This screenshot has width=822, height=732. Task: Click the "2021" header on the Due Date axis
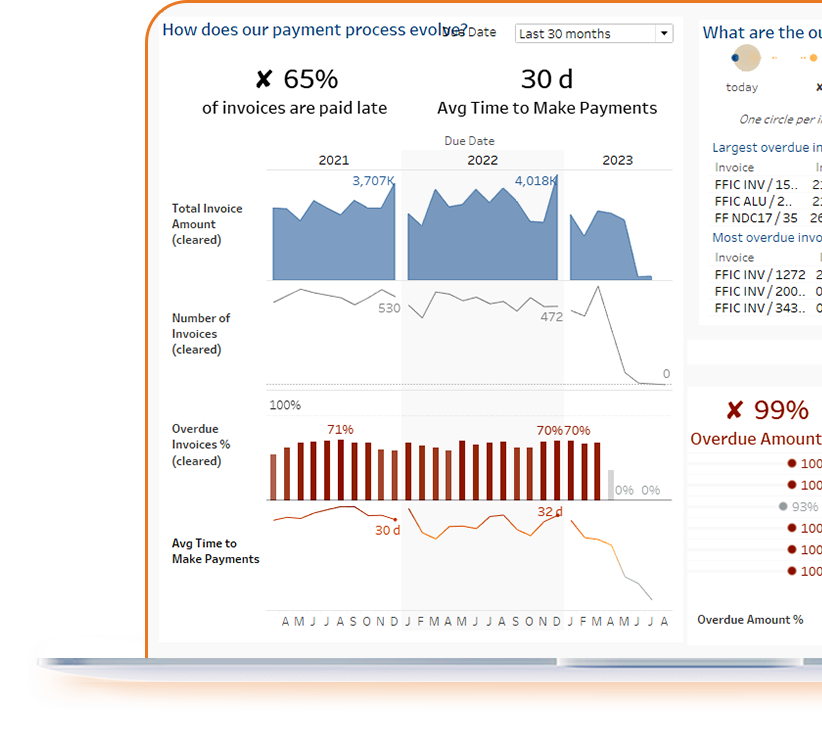point(333,159)
